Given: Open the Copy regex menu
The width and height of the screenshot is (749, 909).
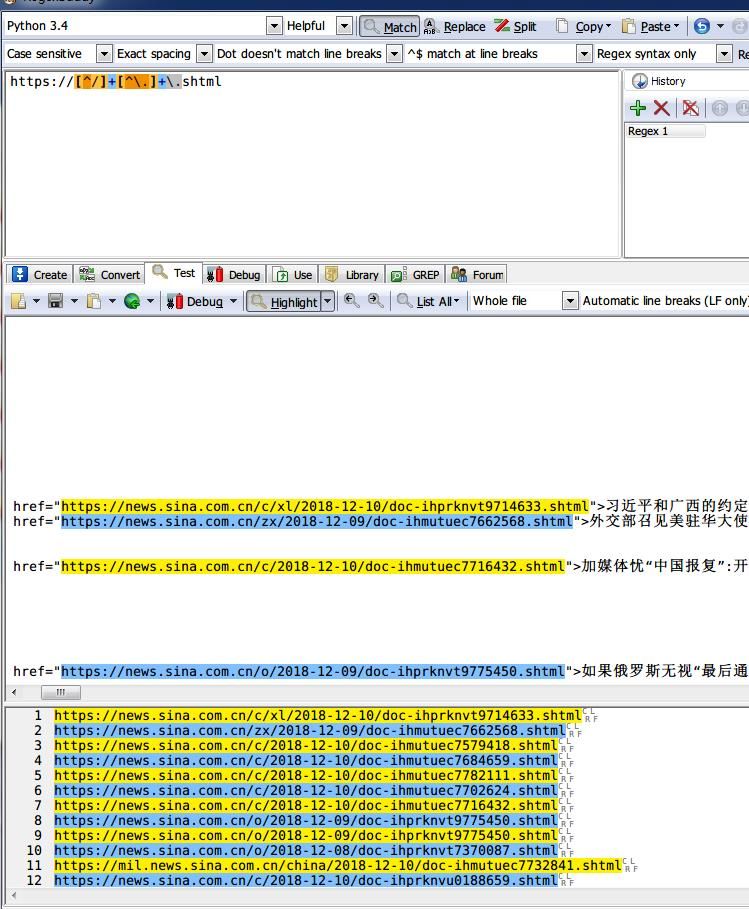Looking at the screenshot, I should 584,27.
